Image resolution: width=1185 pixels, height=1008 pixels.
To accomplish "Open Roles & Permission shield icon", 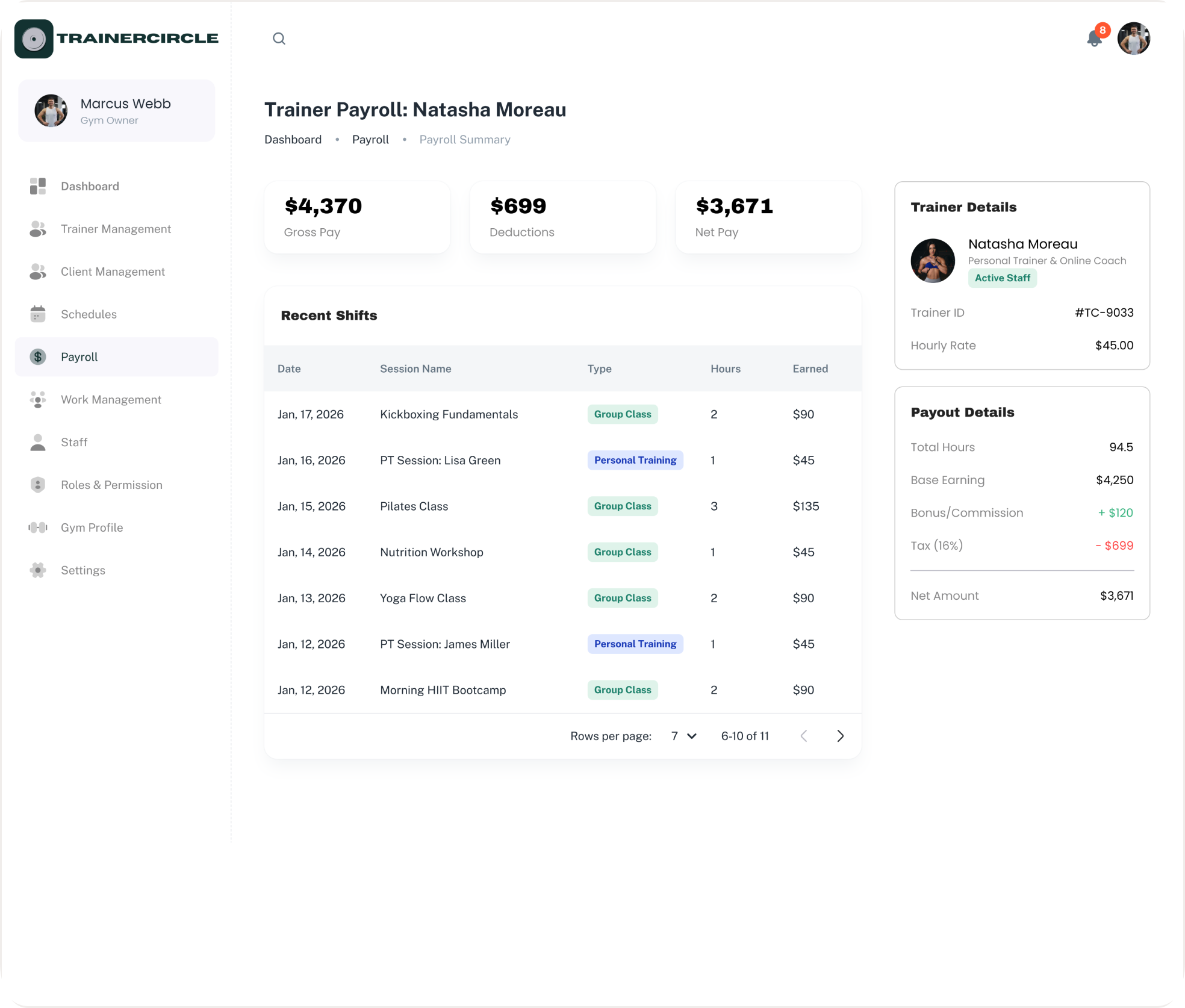I will (38, 485).
